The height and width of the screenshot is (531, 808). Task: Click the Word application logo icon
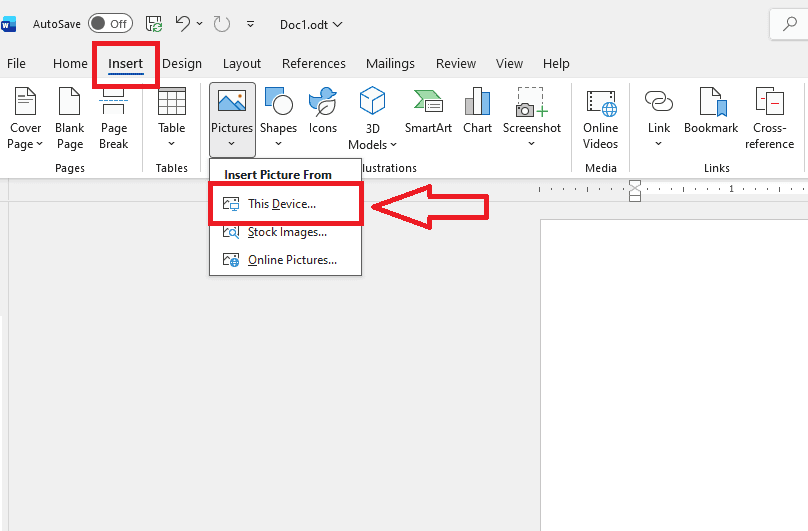pyautogui.click(x=8, y=24)
